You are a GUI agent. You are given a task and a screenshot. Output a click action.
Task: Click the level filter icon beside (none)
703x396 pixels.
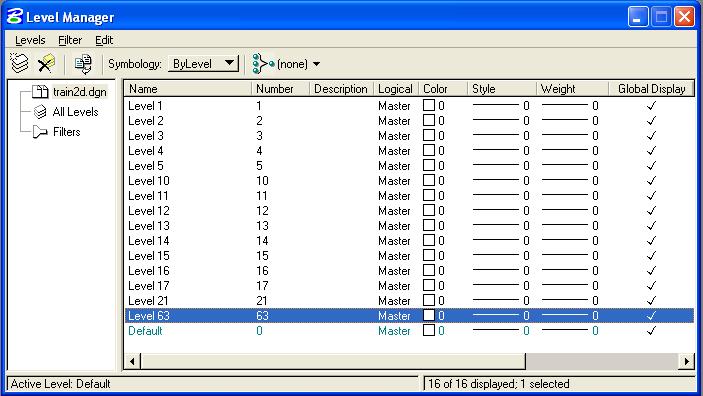pyautogui.click(x=263, y=64)
